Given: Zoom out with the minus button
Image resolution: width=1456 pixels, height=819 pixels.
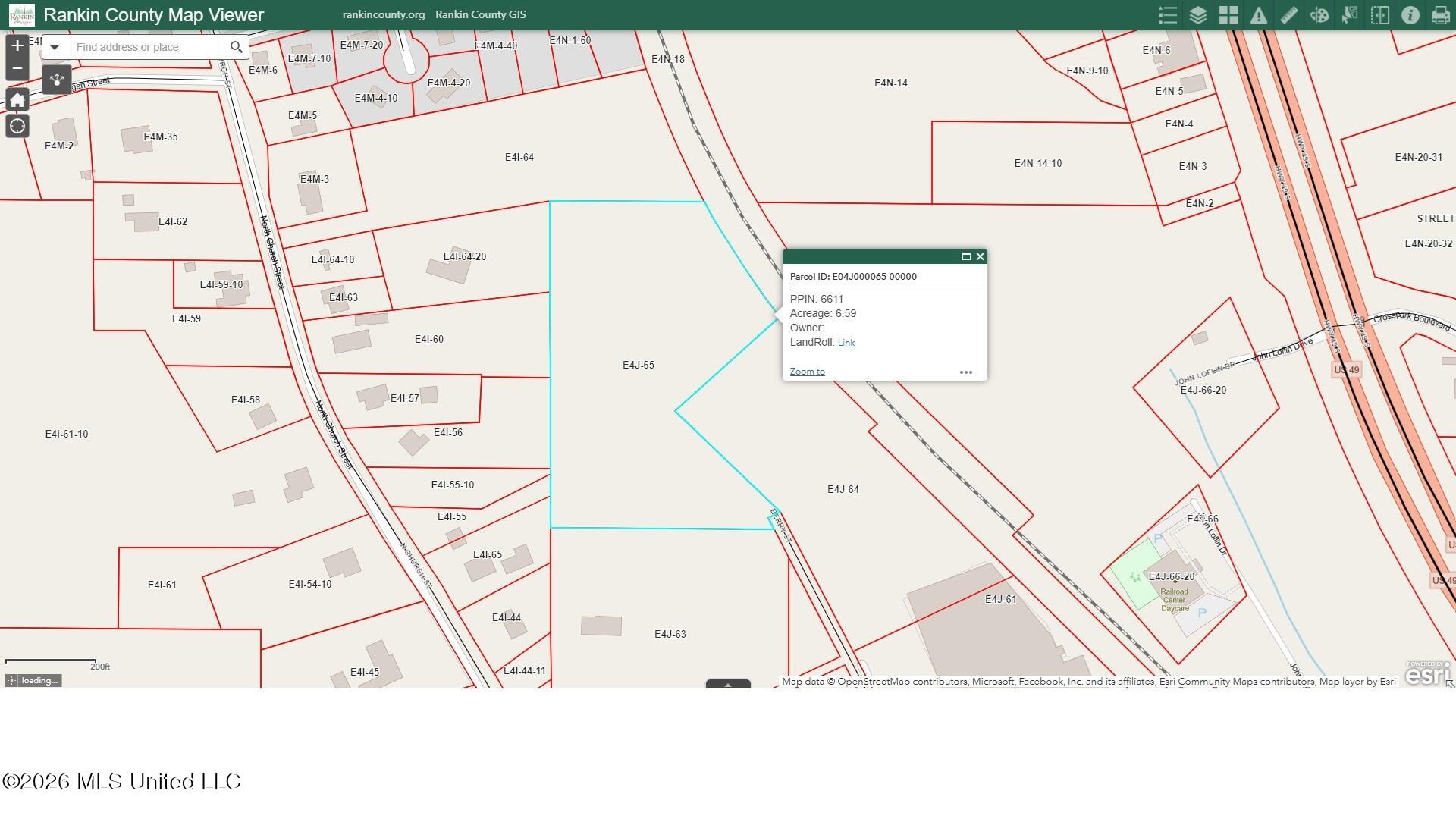Looking at the screenshot, I should pos(17,68).
